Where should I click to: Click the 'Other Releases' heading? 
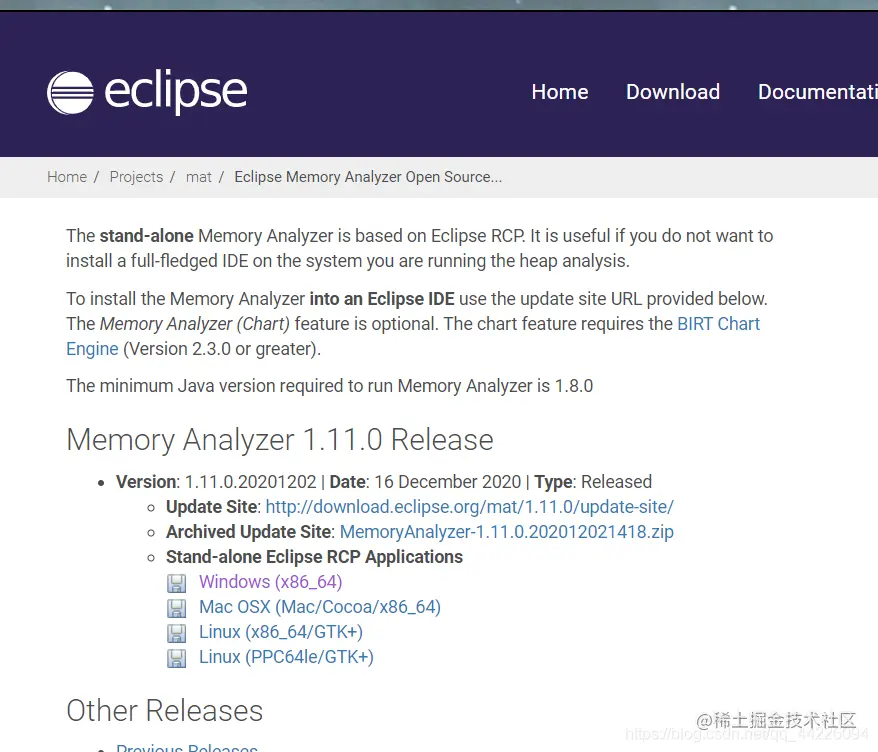[x=165, y=711]
